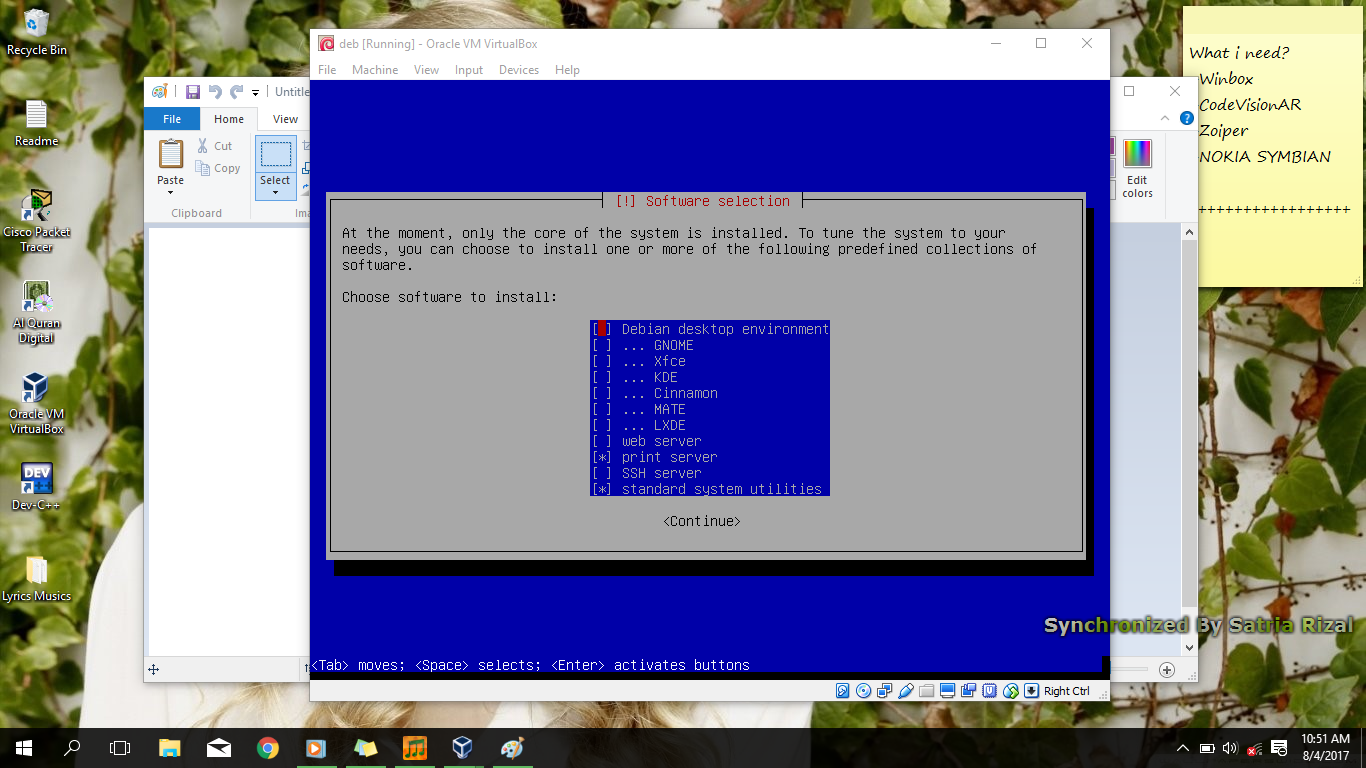The image size is (1366, 768).
Task: Uncheck the print server option
Action: [x=602, y=457]
